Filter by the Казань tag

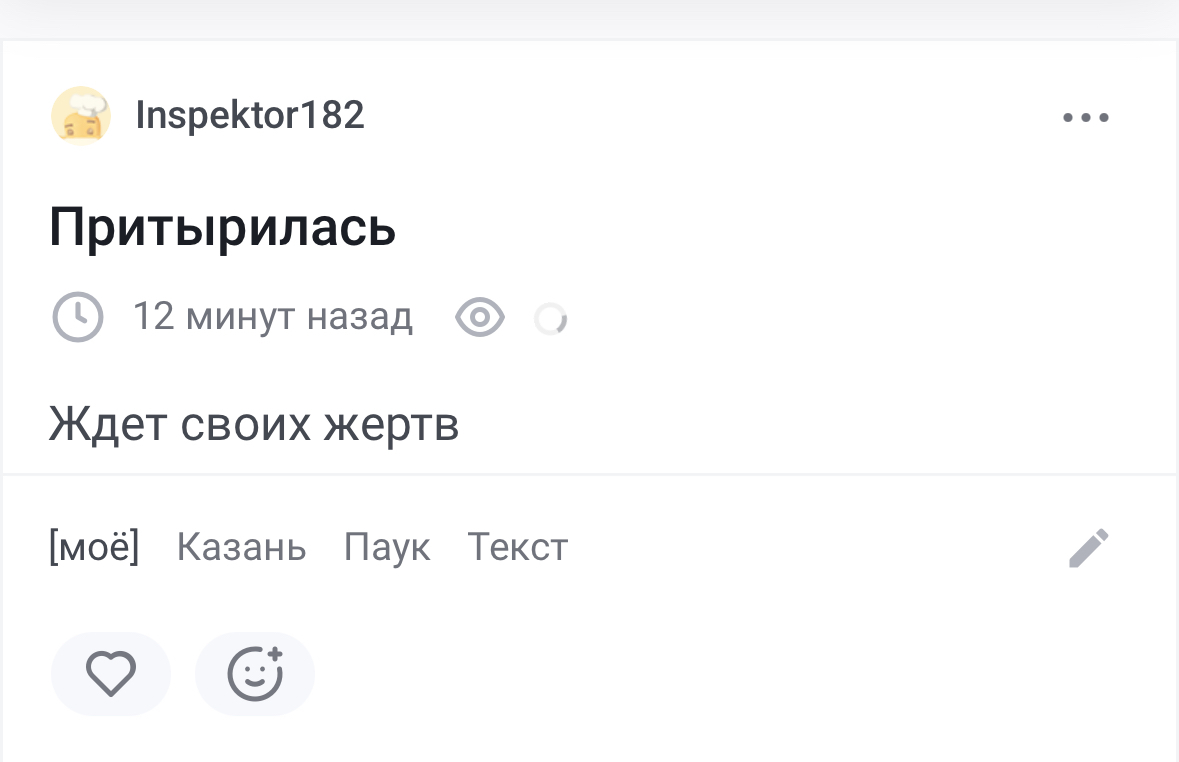[x=241, y=547]
